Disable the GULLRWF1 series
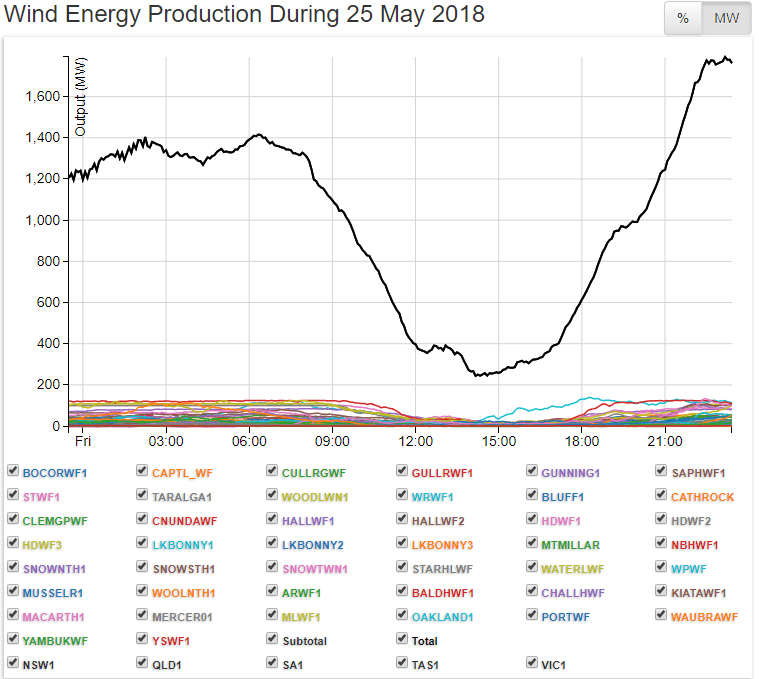The width and height of the screenshot is (759, 679). coord(402,472)
